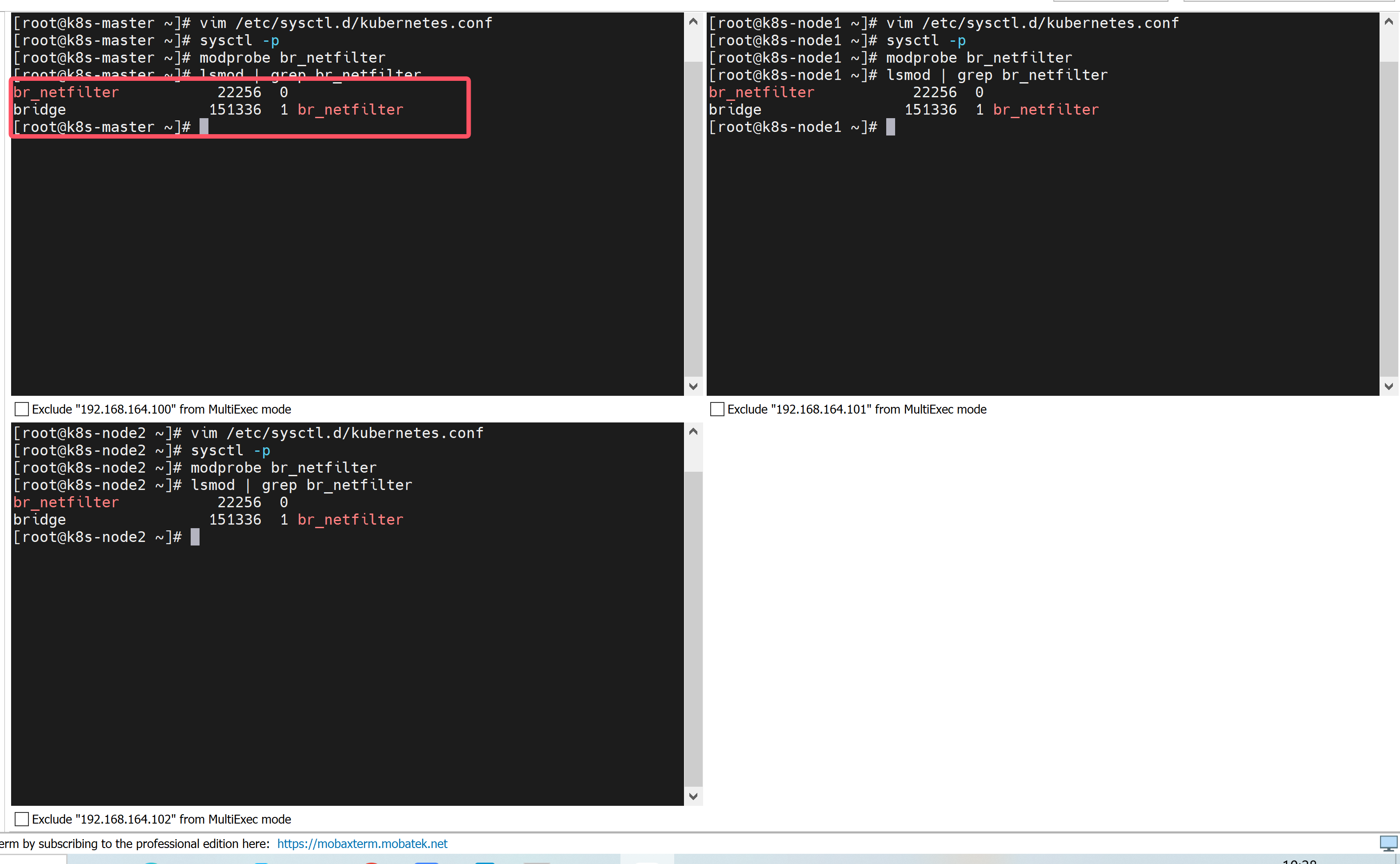Grab the k8s-node2 terminal scrollbar thumb

coord(693,629)
